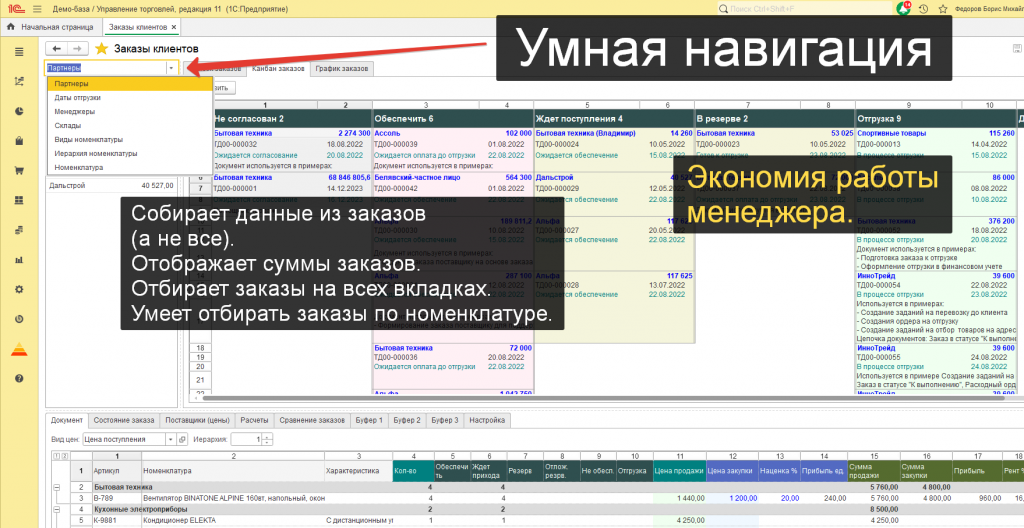
Task: Open the Сравнение заказов tab
Action: (313, 420)
